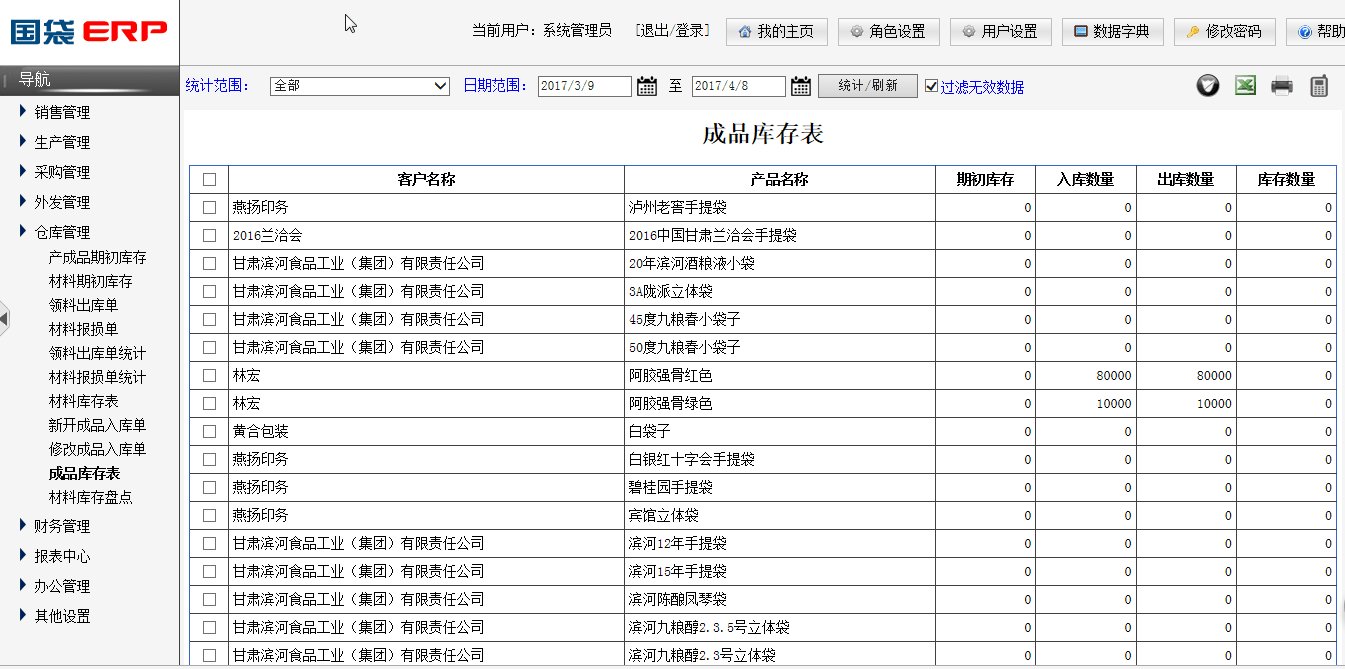Open 我的主页 from the top bar

click(x=776, y=32)
